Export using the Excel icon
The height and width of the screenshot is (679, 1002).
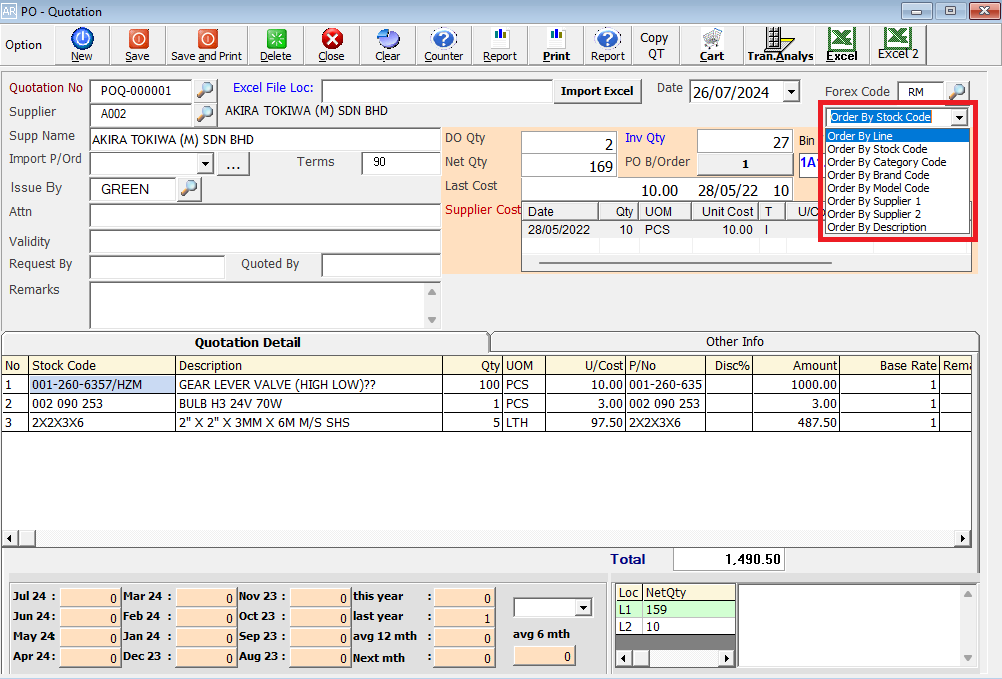[842, 45]
